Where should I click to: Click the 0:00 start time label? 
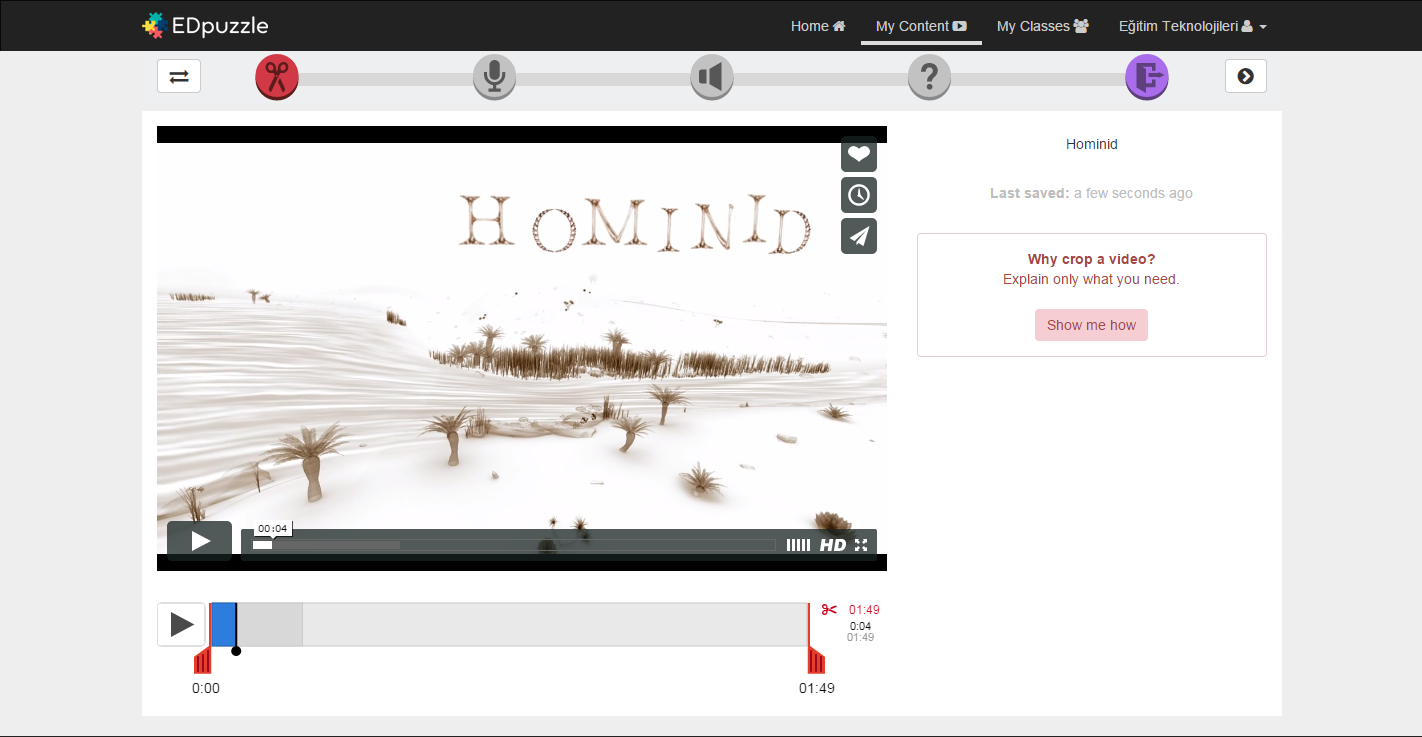(x=206, y=688)
